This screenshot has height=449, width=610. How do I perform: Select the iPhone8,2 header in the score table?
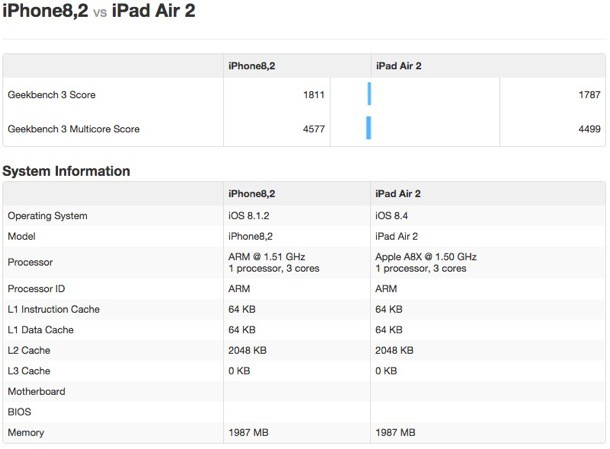(252, 66)
